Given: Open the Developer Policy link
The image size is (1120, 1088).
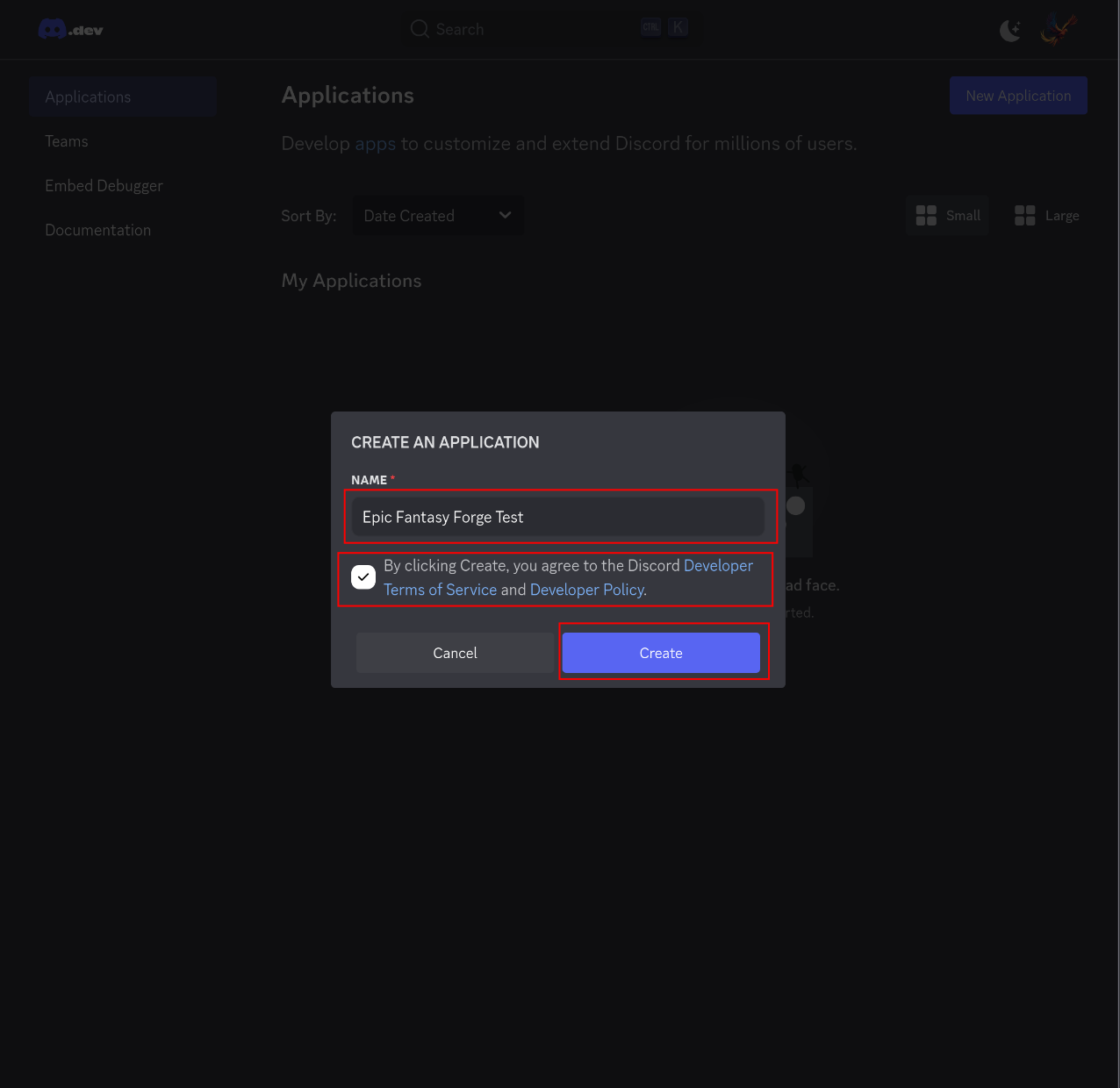Looking at the screenshot, I should (585, 590).
